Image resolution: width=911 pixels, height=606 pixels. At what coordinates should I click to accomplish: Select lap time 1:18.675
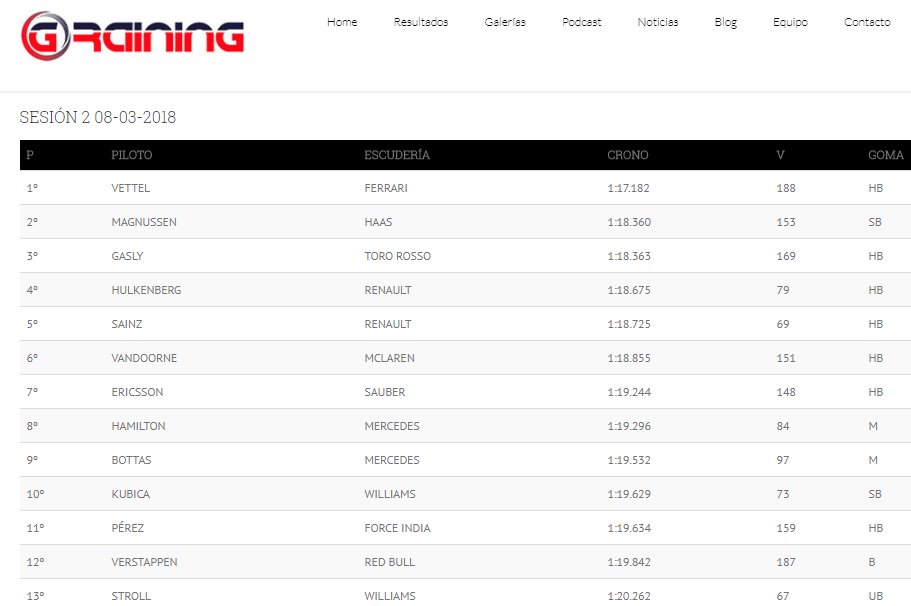point(629,290)
